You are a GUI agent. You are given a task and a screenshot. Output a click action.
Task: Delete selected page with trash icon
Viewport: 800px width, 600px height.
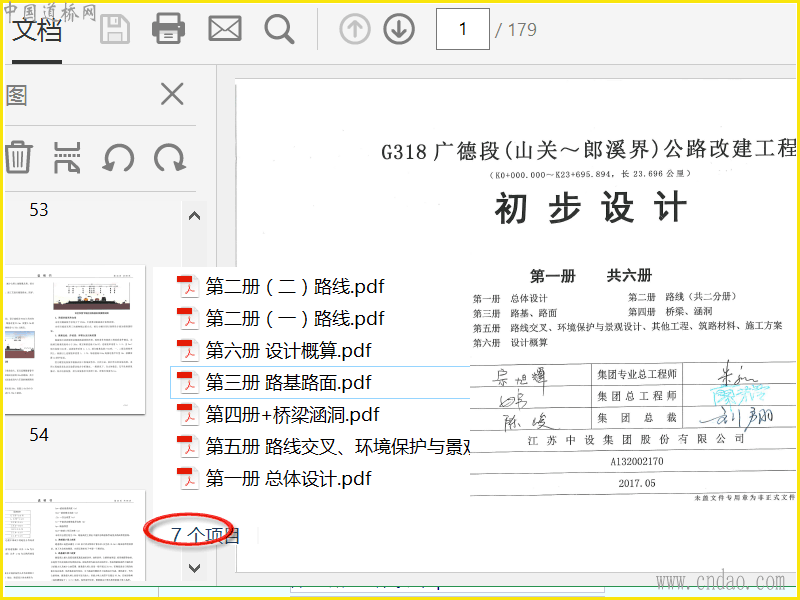point(18,157)
